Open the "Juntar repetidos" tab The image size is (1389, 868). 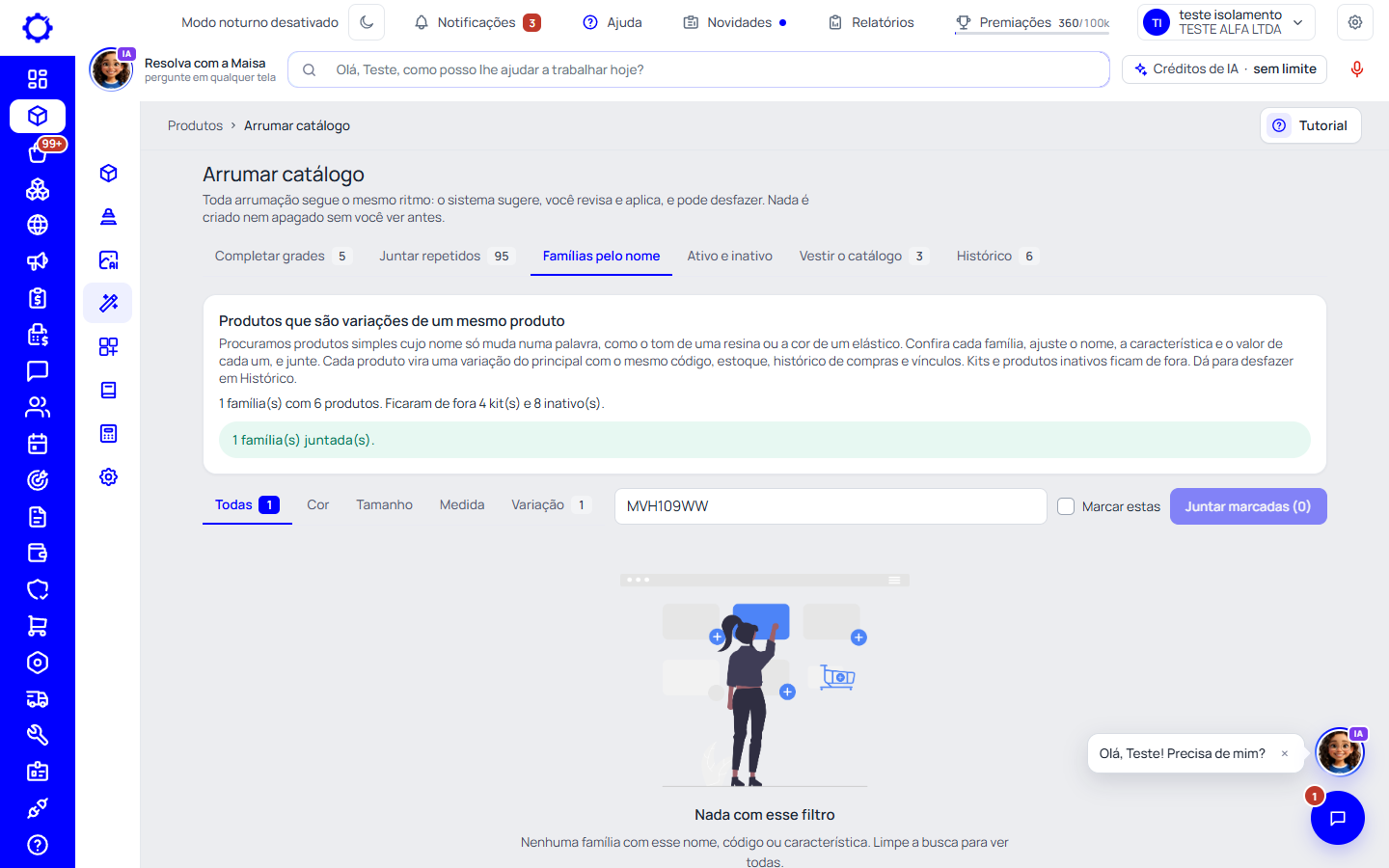click(x=448, y=257)
